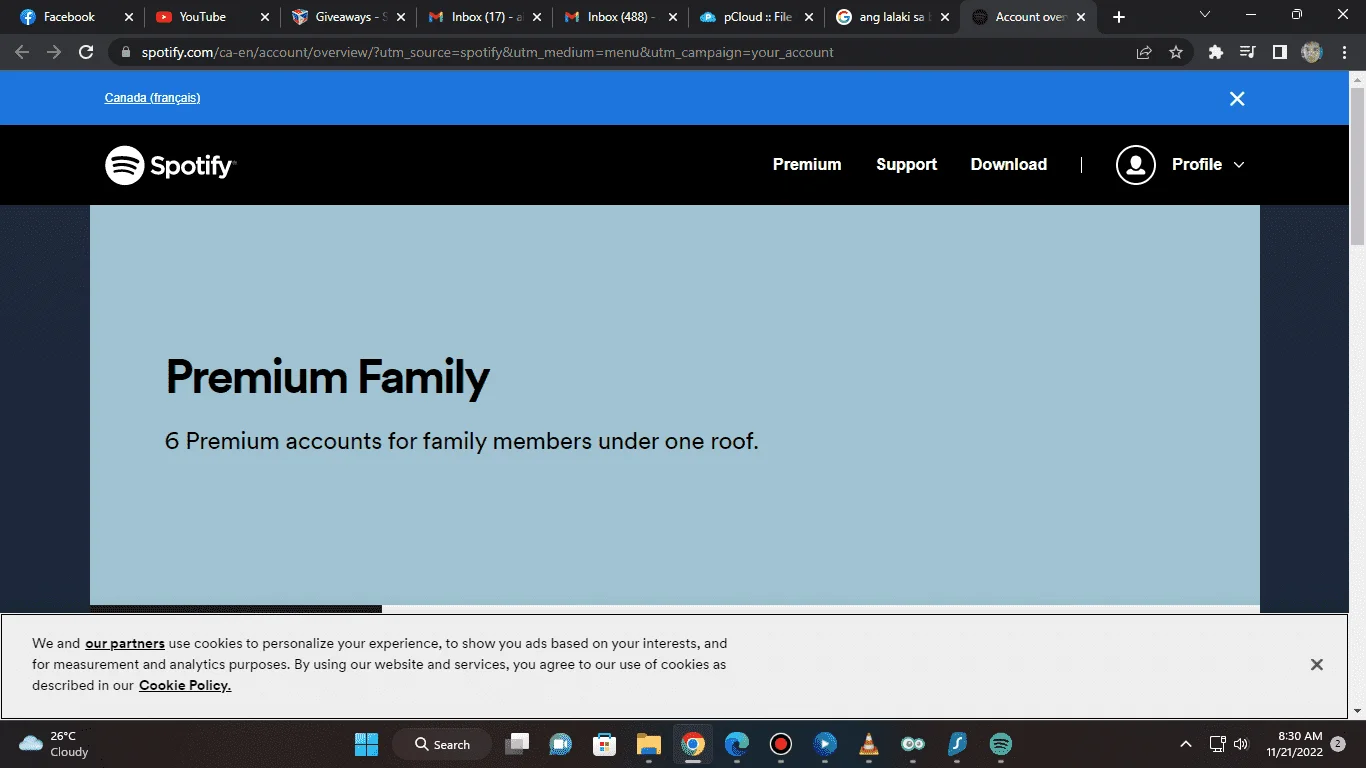Open a new browser tab

tap(1119, 17)
